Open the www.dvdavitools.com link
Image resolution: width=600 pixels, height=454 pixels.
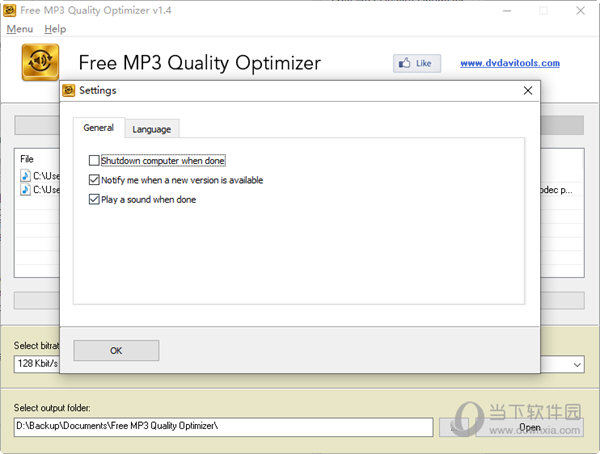tap(510, 63)
